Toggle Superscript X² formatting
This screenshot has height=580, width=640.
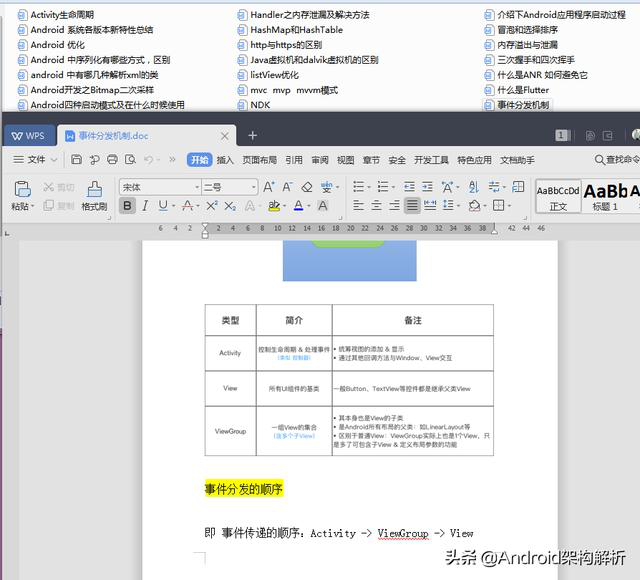pyautogui.click(x=211, y=206)
